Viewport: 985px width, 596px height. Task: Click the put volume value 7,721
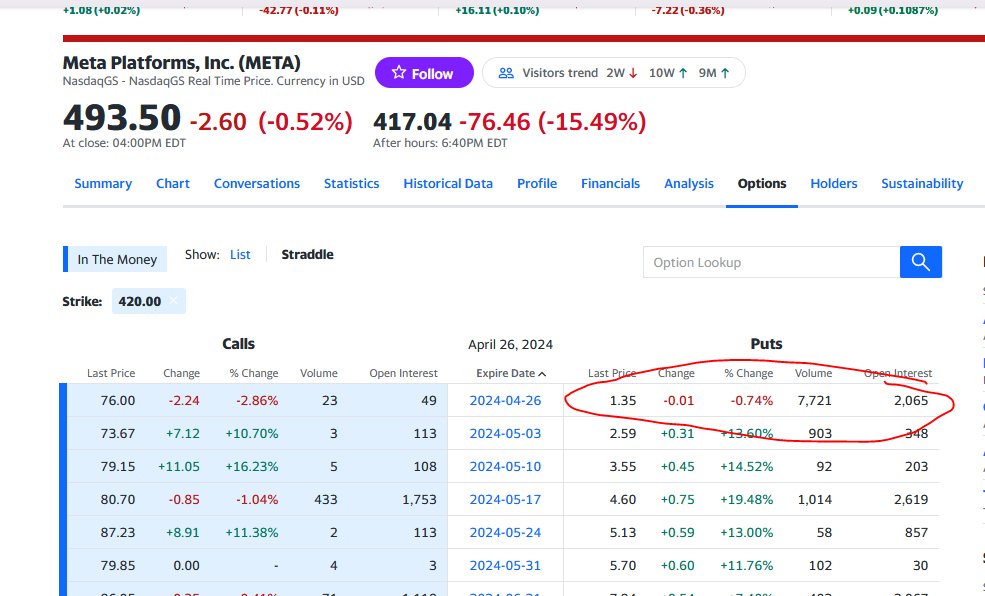815,401
